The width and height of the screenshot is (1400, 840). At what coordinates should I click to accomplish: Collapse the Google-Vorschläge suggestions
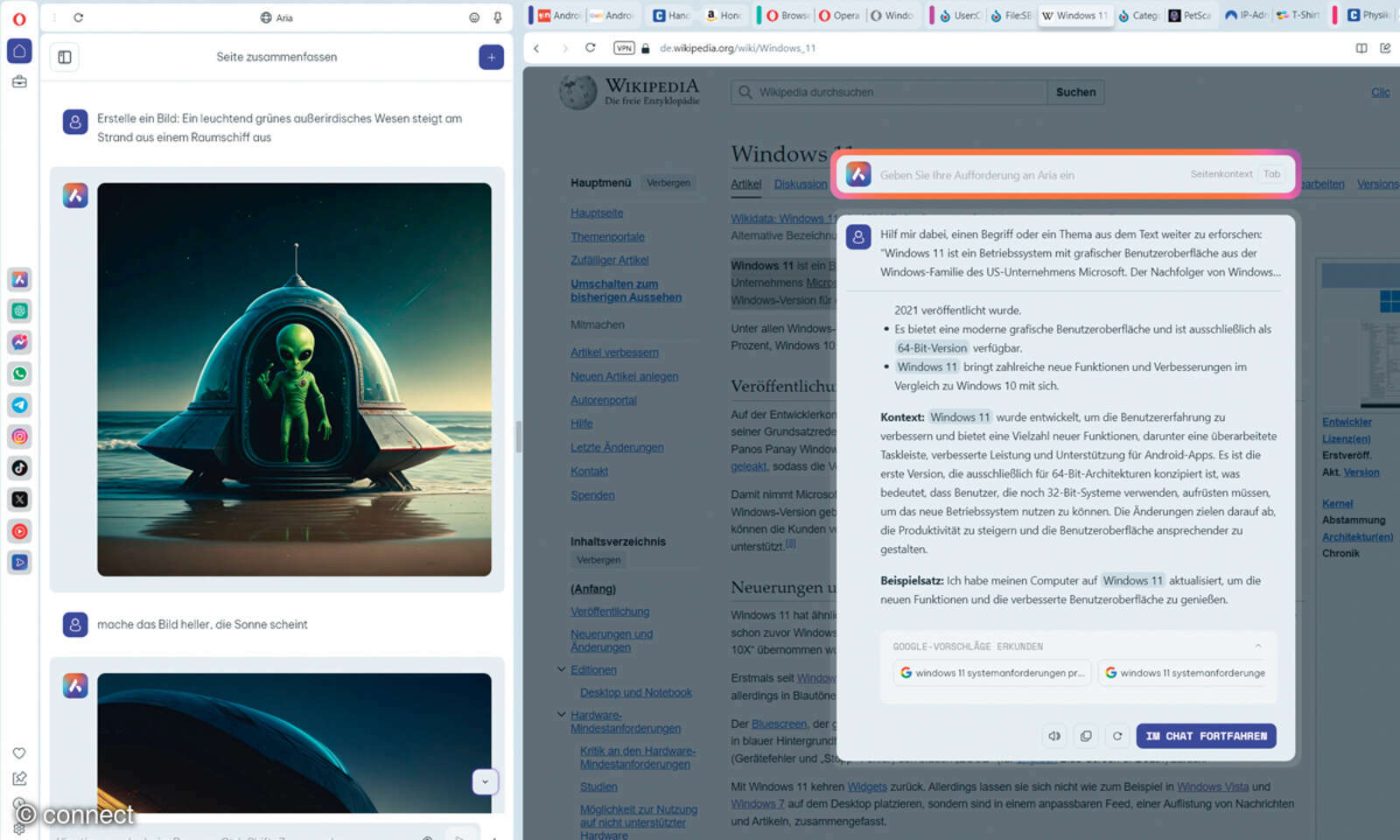(1257, 646)
